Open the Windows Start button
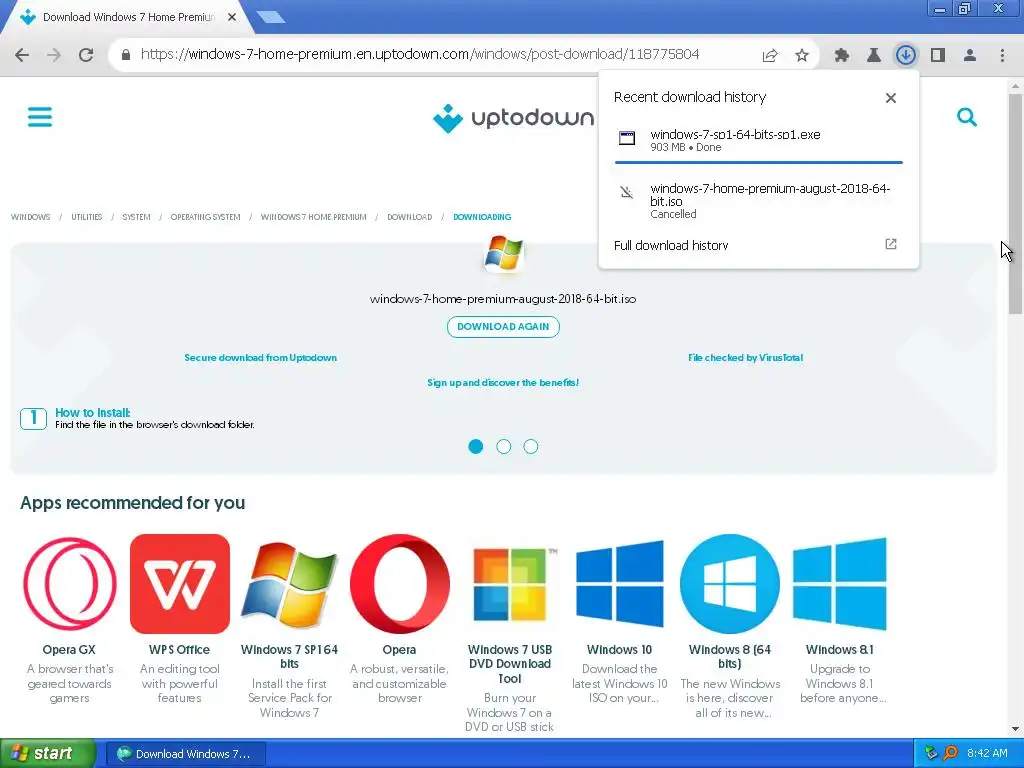The width and height of the screenshot is (1024, 768). [x=48, y=754]
